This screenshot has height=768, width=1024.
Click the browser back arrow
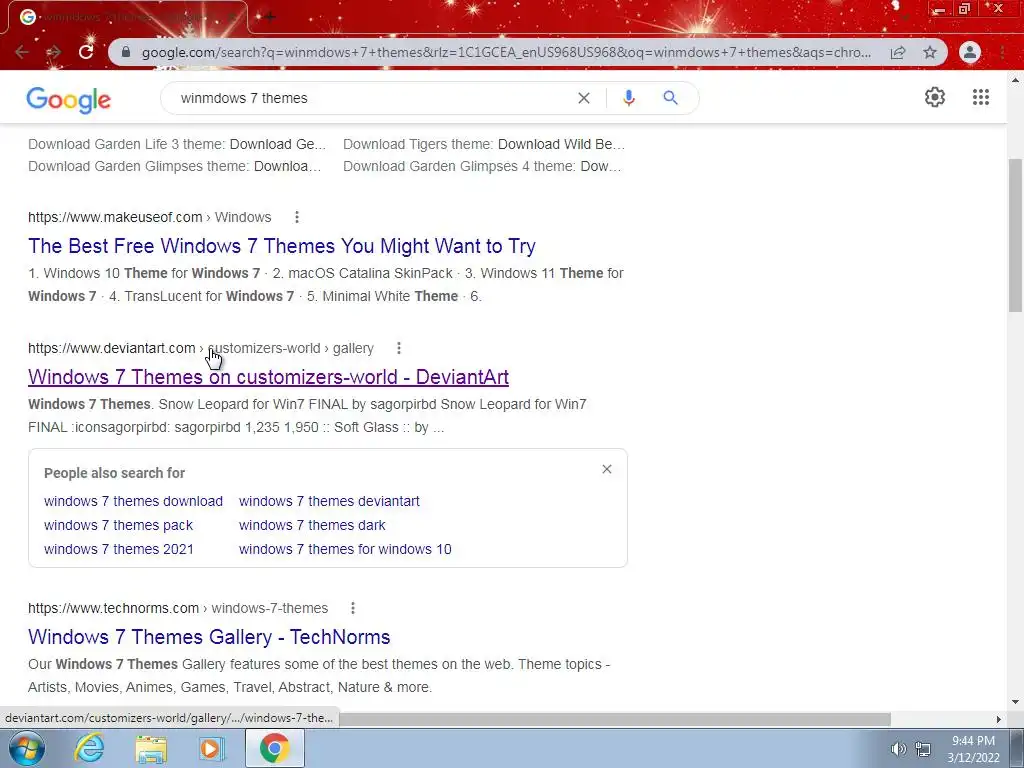22,52
